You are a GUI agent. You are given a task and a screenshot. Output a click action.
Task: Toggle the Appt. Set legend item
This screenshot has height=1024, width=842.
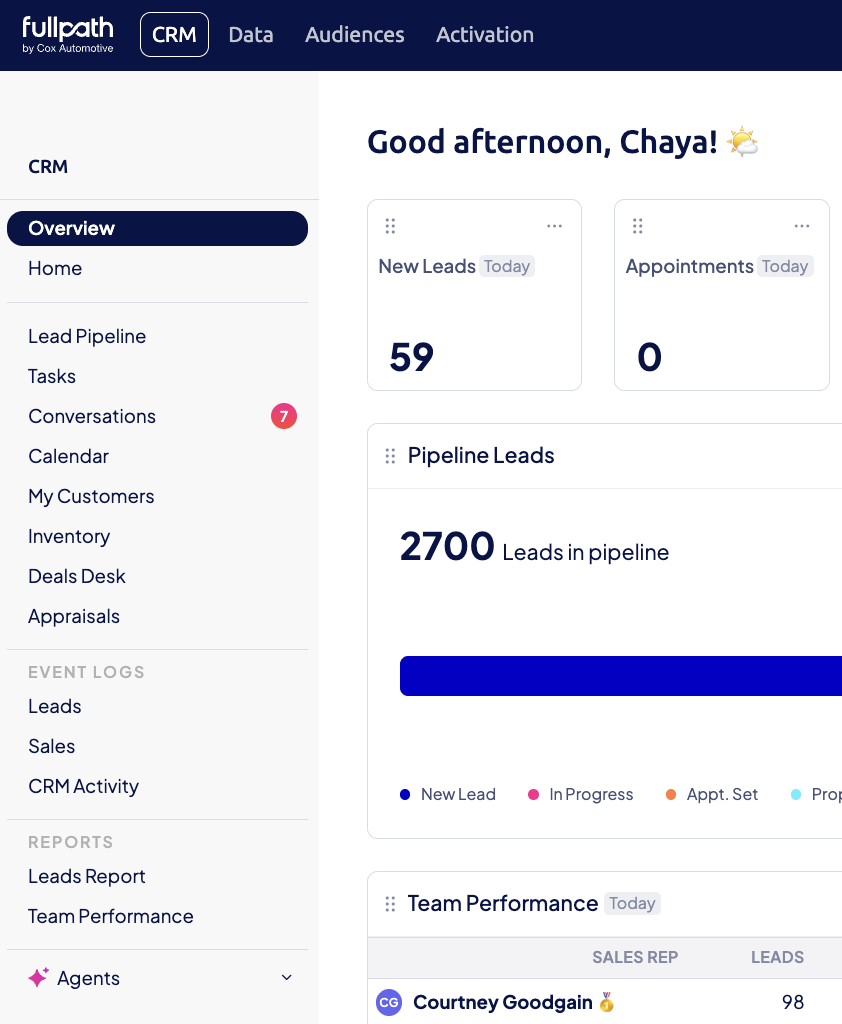click(x=711, y=795)
